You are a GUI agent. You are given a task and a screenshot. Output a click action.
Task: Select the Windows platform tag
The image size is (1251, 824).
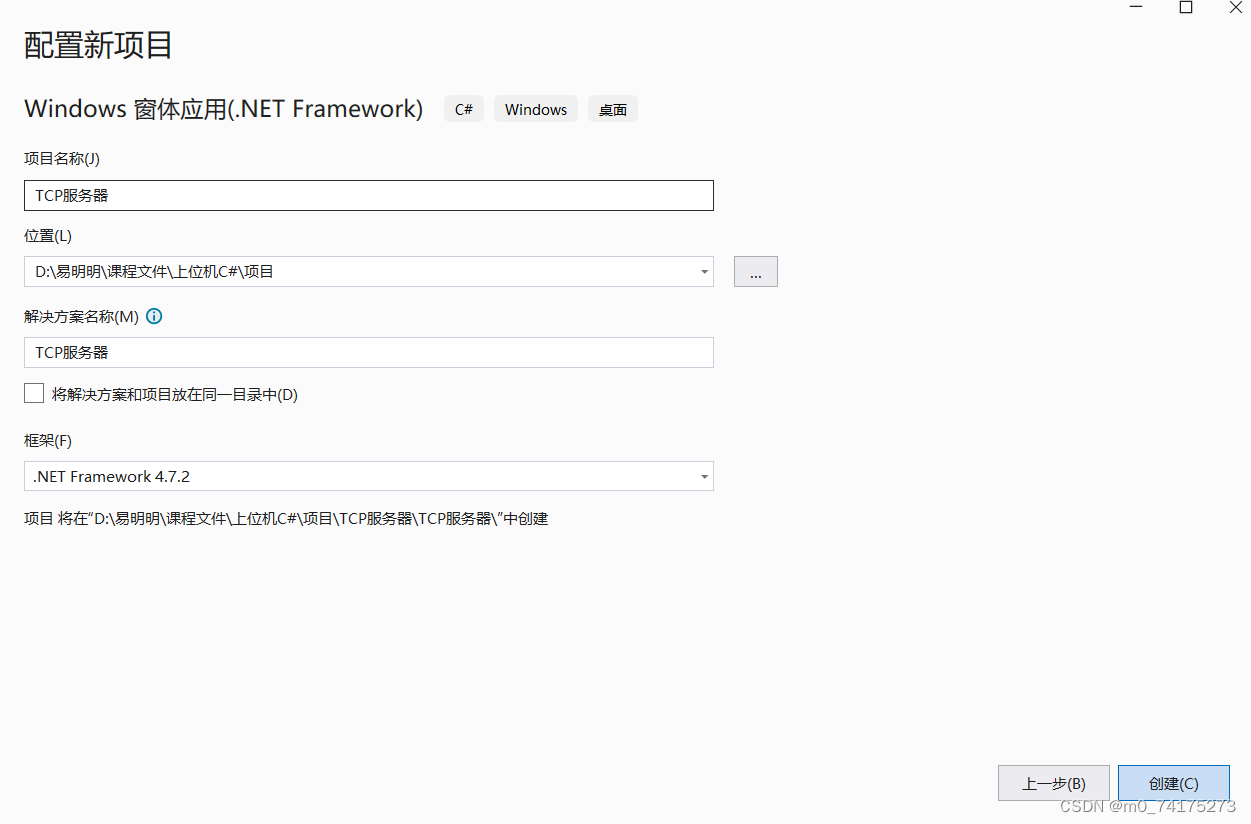tap(535, 109)
